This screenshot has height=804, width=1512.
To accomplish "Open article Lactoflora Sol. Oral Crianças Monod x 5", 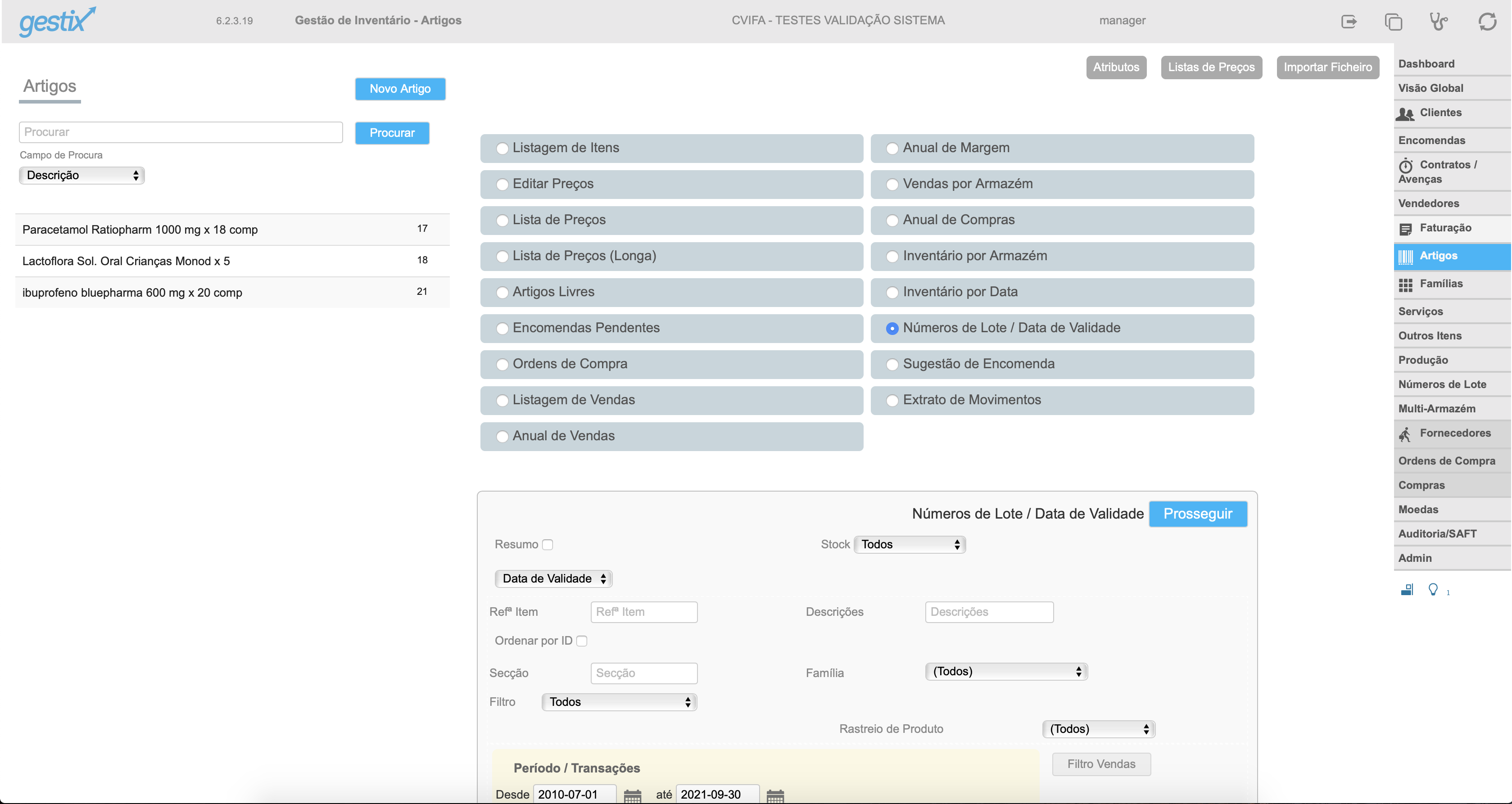I will (232, 261).
